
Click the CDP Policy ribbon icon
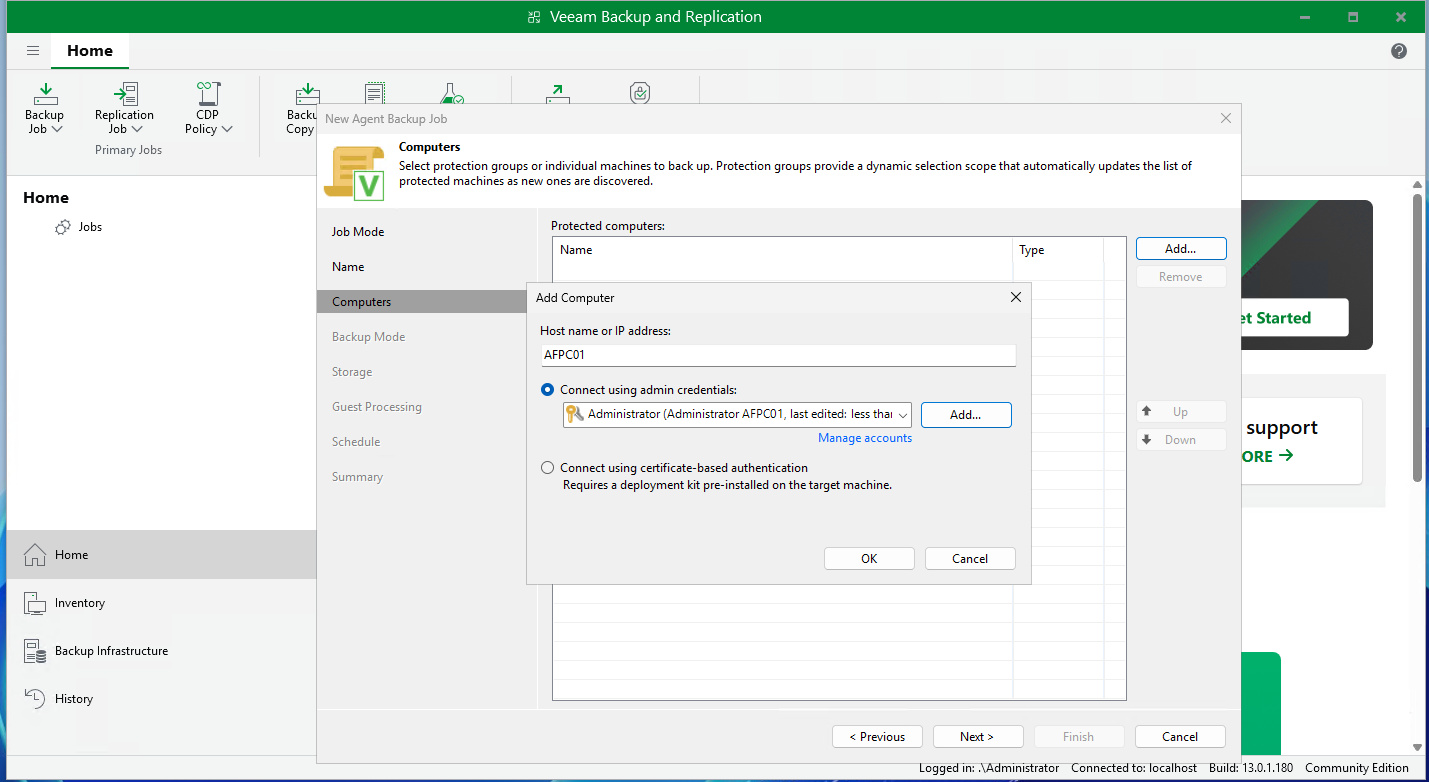(x=207, y=95)
